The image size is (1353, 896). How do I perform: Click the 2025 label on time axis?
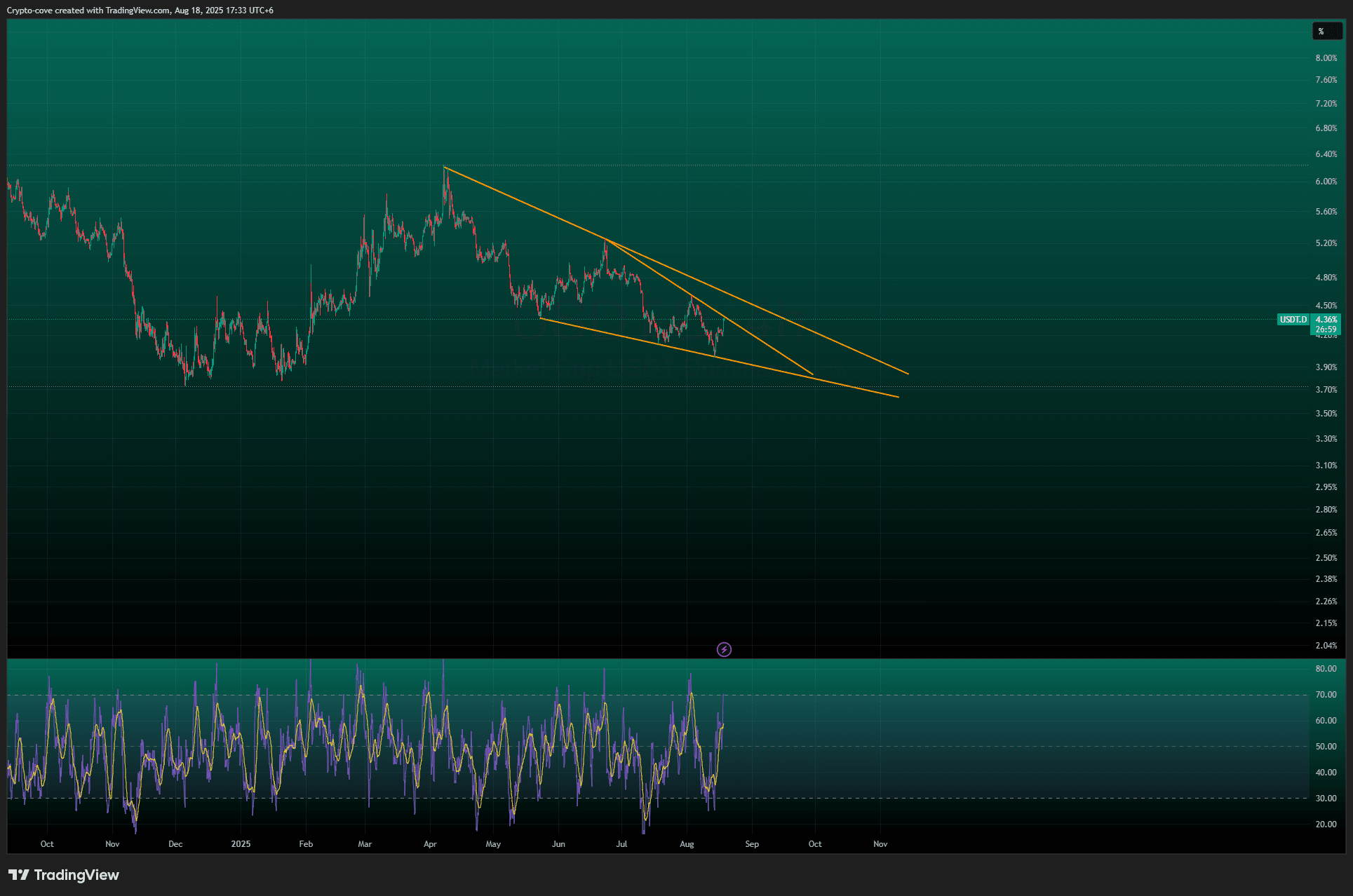(241, 844)
